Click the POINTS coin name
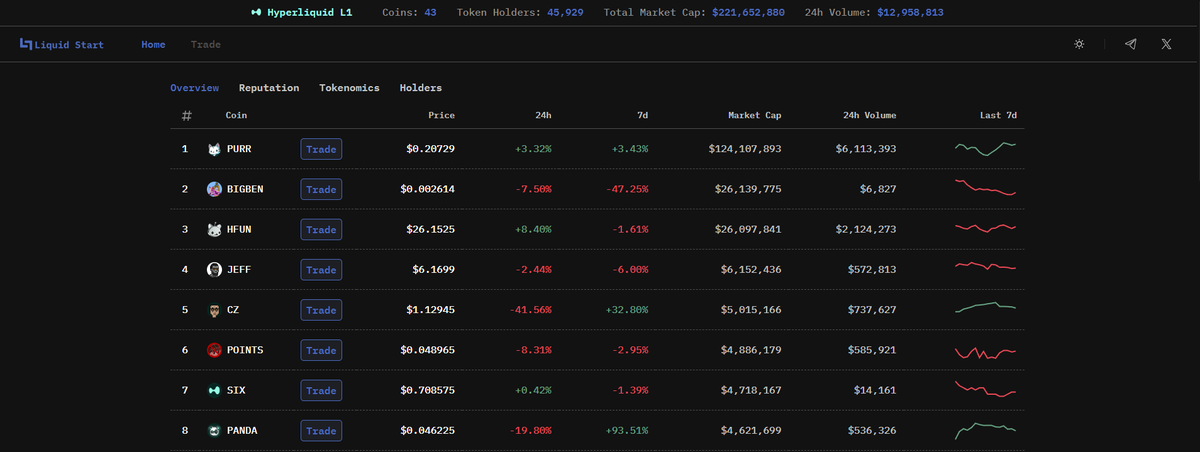The width and height of the screenshot is (1200, 452). (x=245, y=350)
